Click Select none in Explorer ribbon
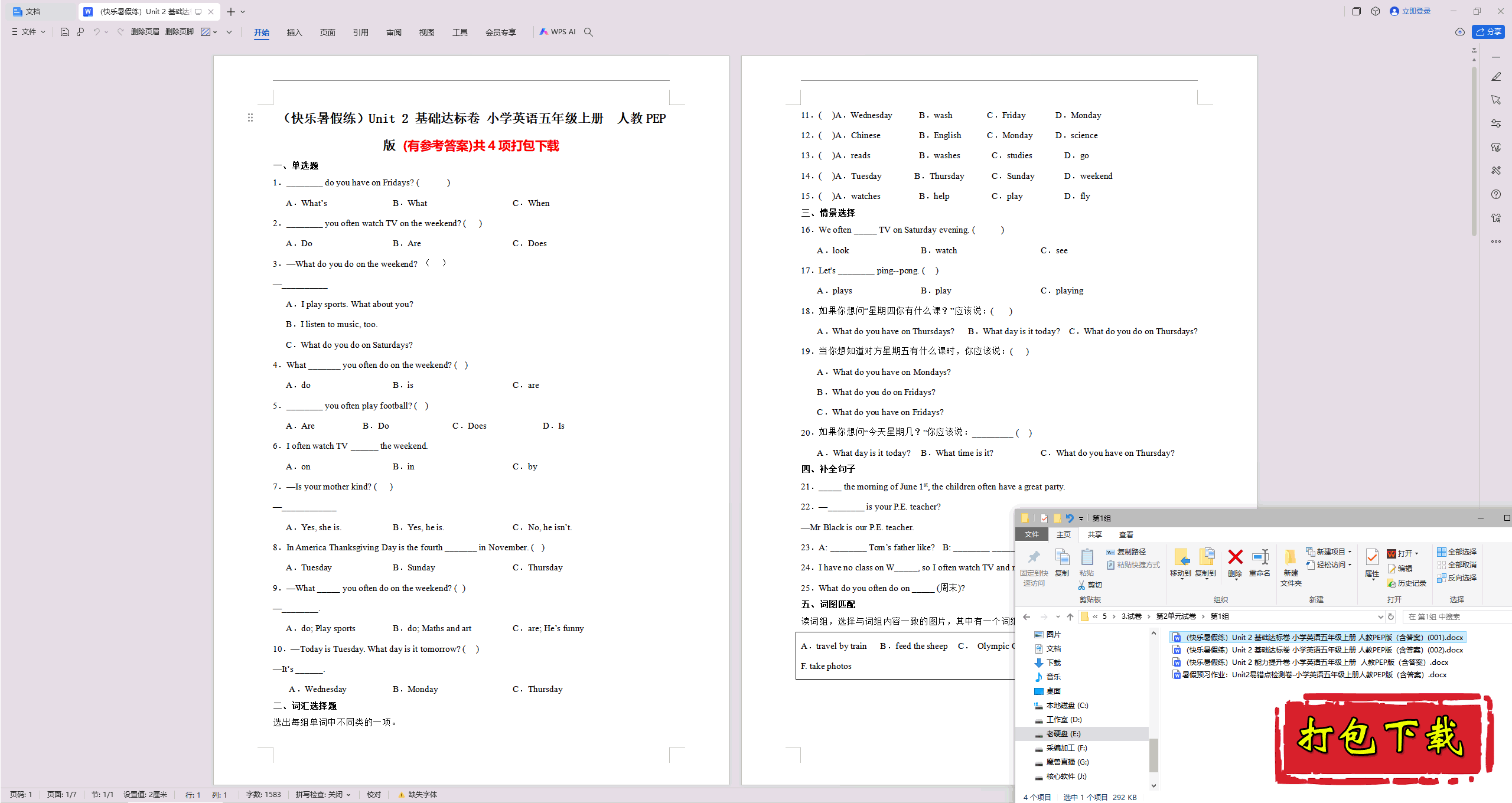The width and height of the screenshot is (1512, 803). (x=1457, y=564)
